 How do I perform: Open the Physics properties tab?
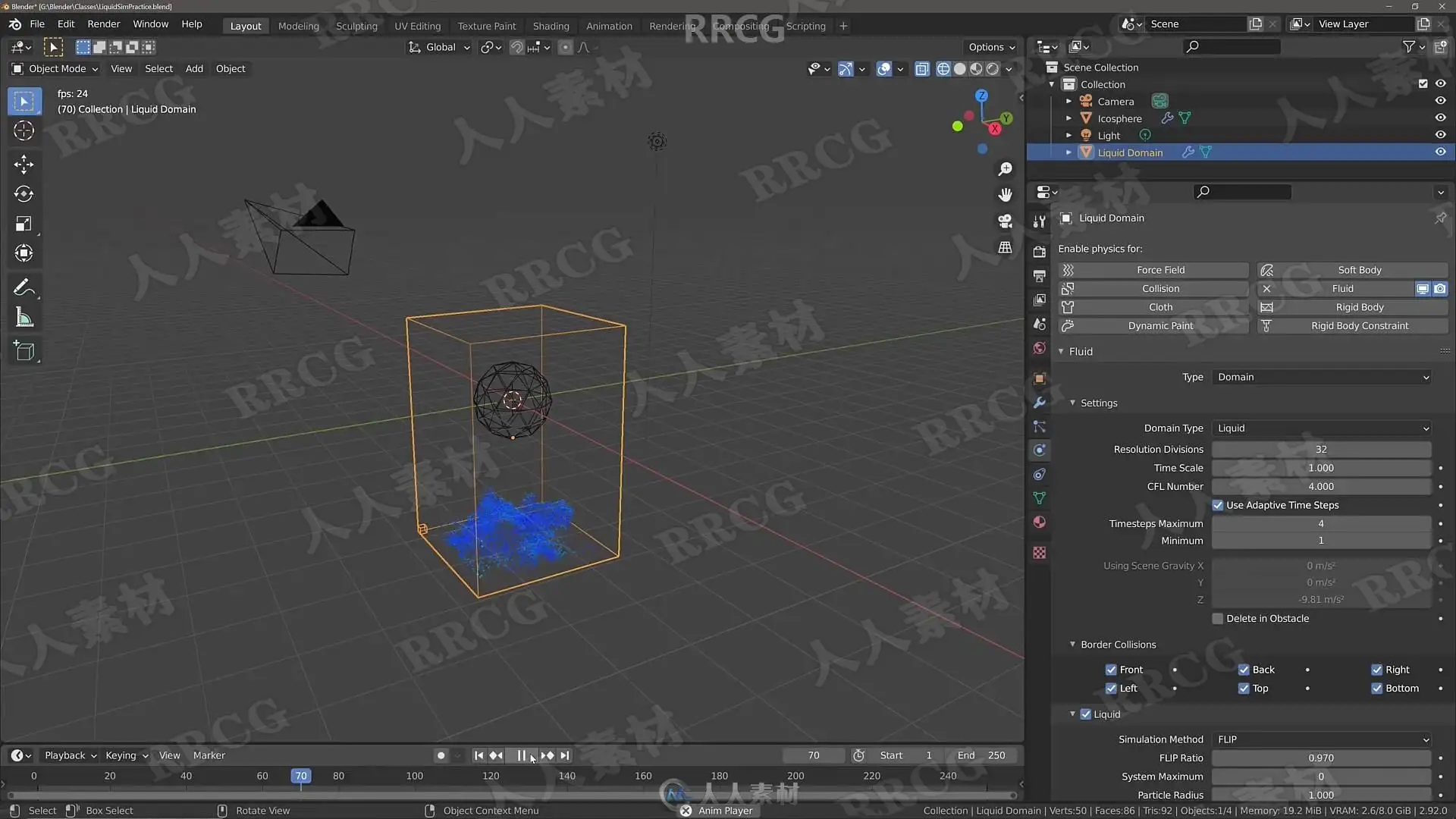point(1040,450)
